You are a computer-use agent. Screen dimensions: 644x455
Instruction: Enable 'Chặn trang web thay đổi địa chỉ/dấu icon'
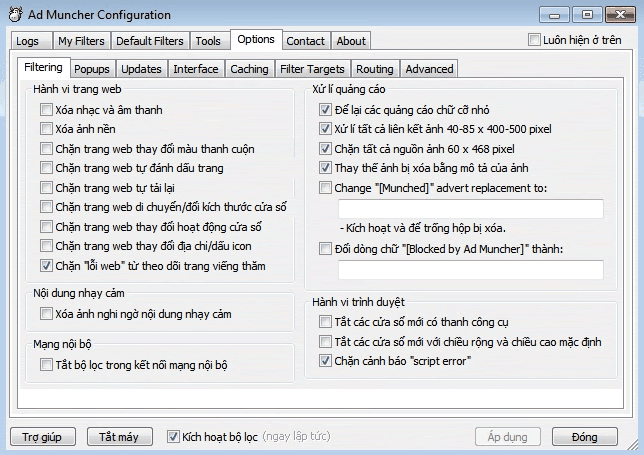[46, 246]
